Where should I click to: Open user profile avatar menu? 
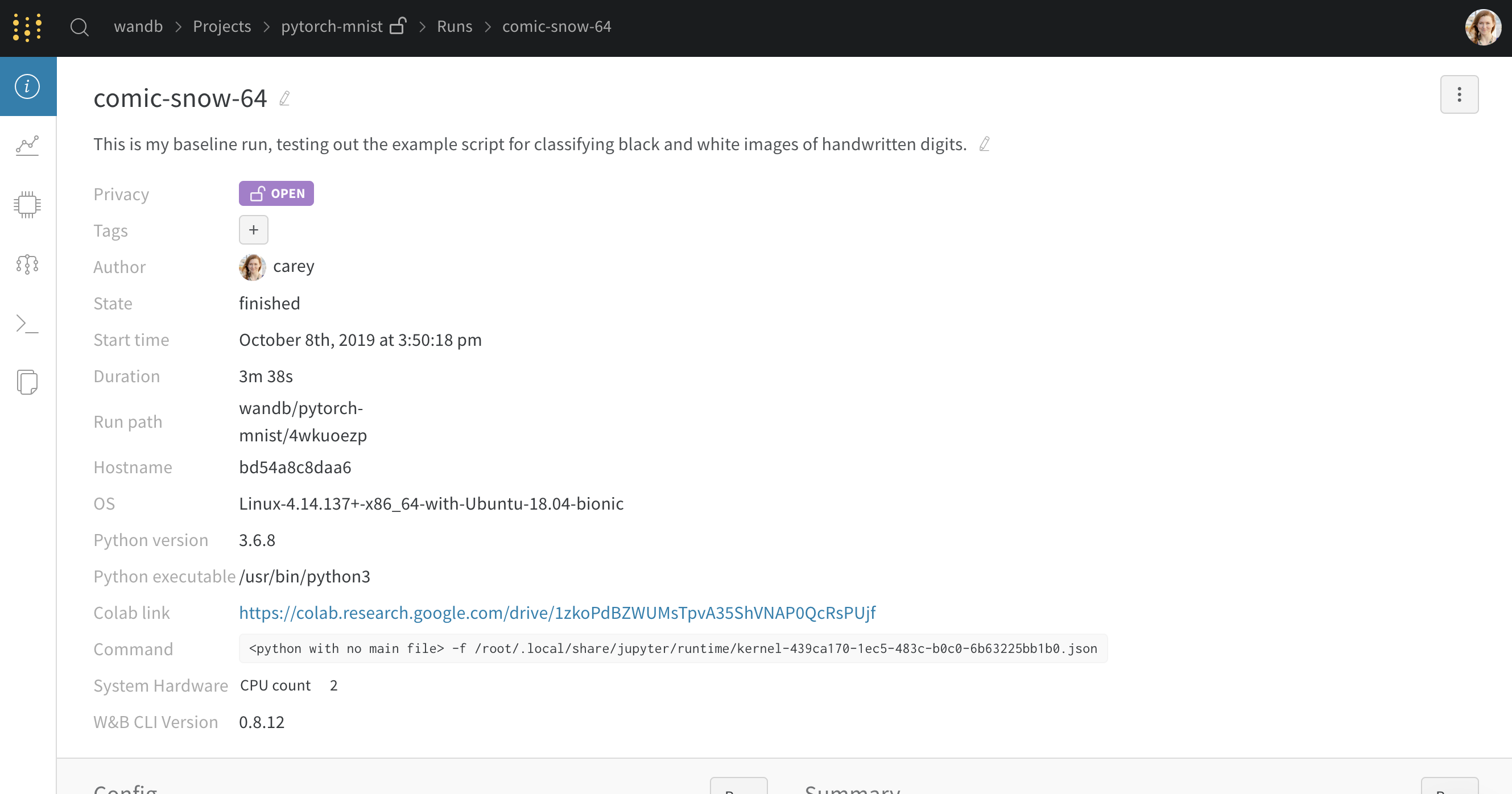[x=1482, y=27]
